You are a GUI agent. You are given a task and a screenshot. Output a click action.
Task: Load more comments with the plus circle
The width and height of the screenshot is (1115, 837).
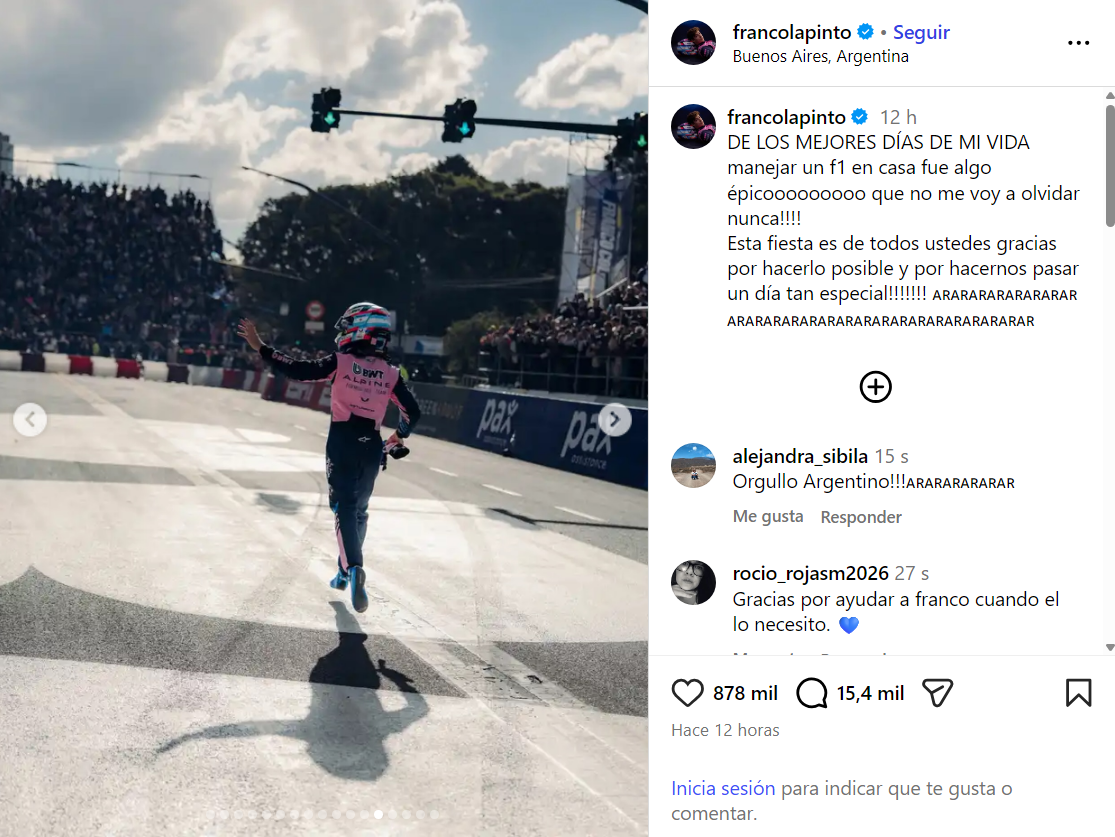875,387
